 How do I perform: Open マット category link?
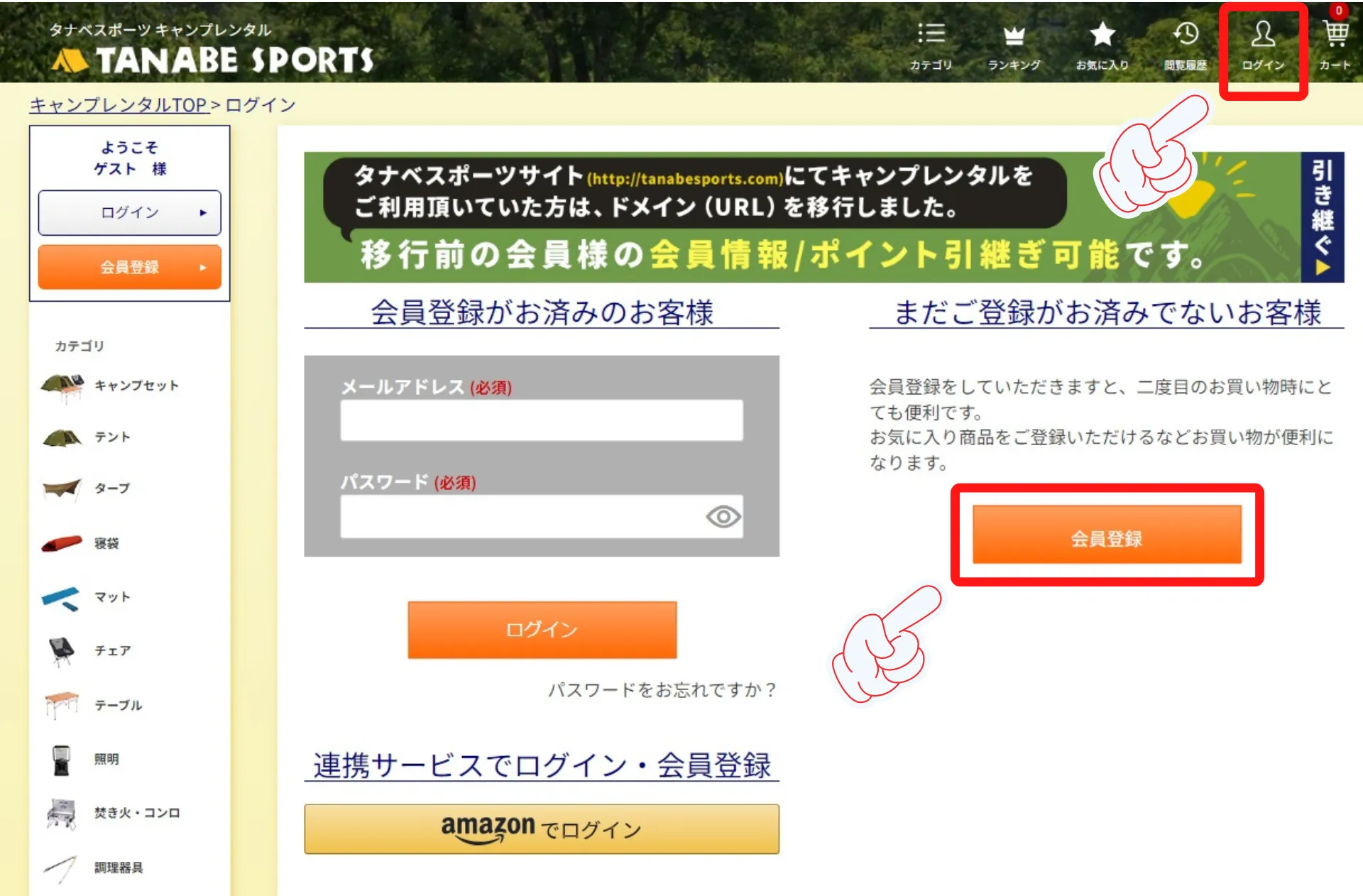tap(113, 597)
